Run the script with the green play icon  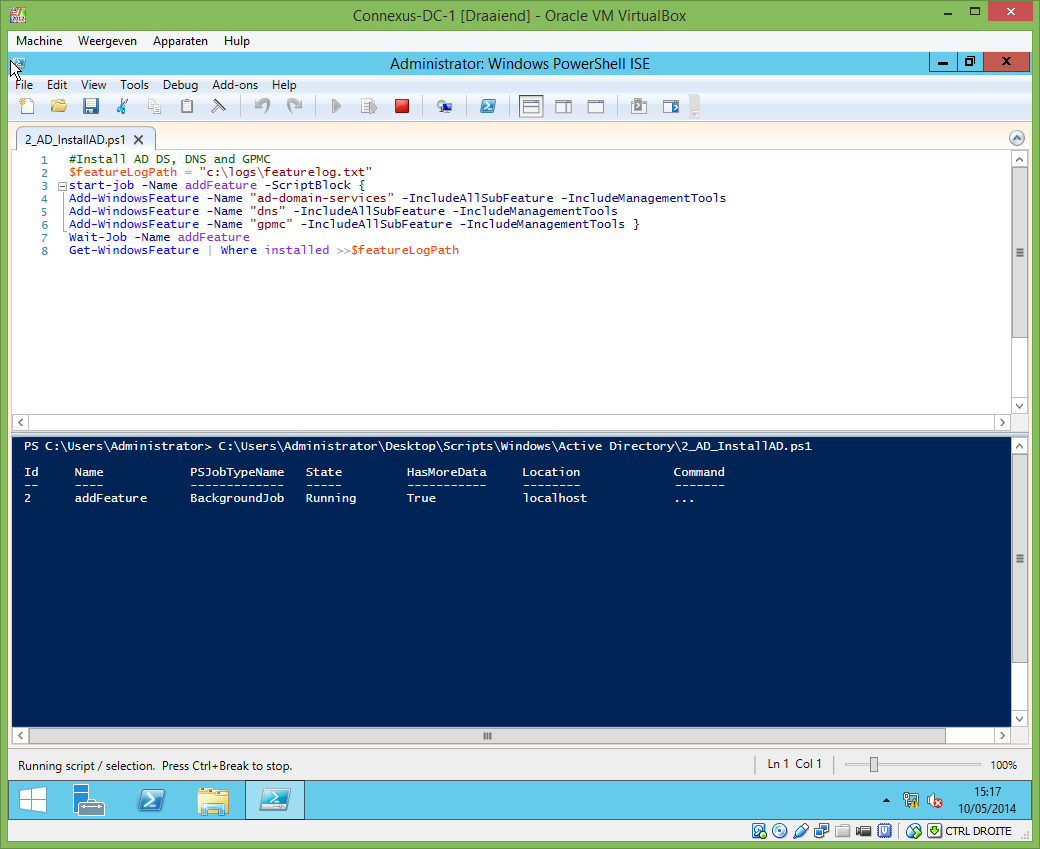[336, 106]
